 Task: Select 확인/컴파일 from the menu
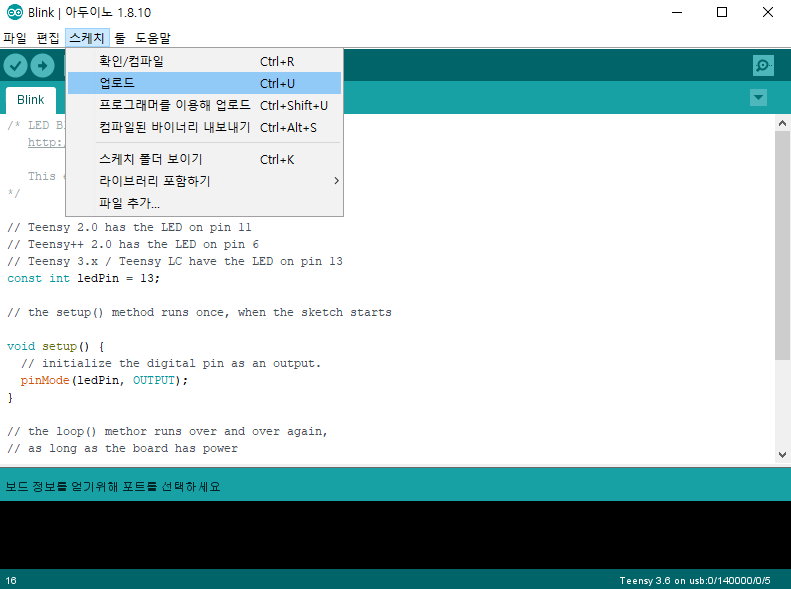pos(205,62)
